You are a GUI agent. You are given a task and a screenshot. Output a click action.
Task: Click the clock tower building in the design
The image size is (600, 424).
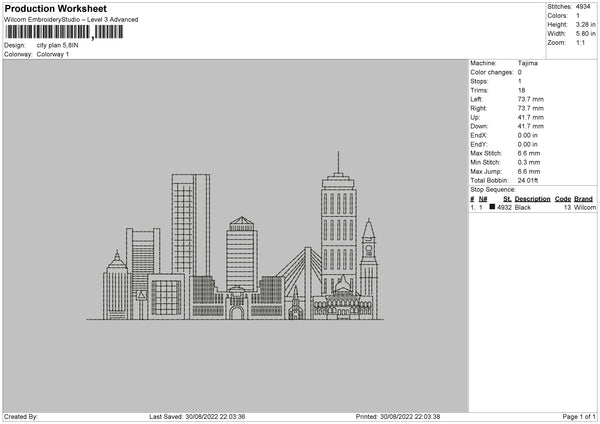369,260
